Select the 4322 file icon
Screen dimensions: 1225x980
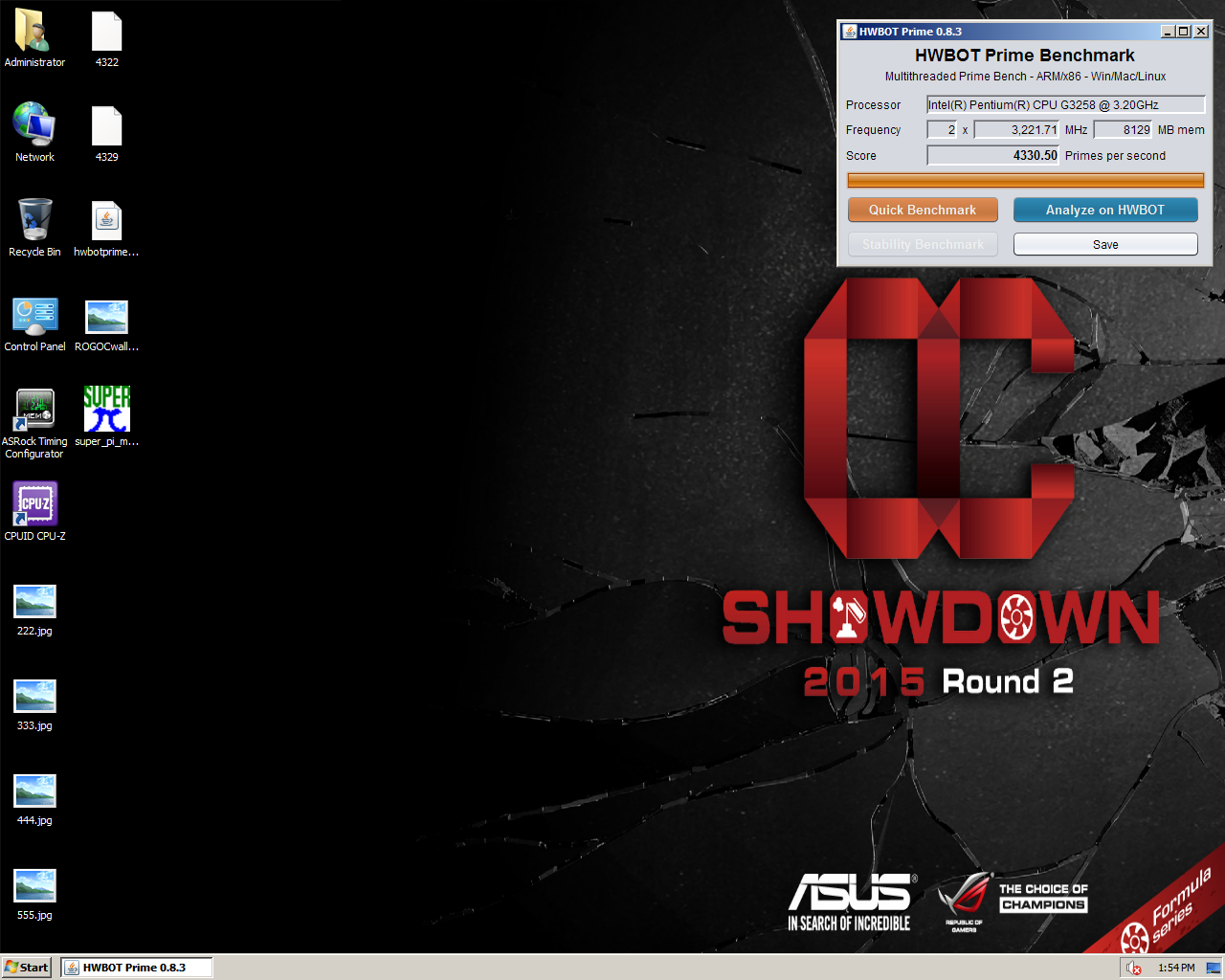coord(106,32)
